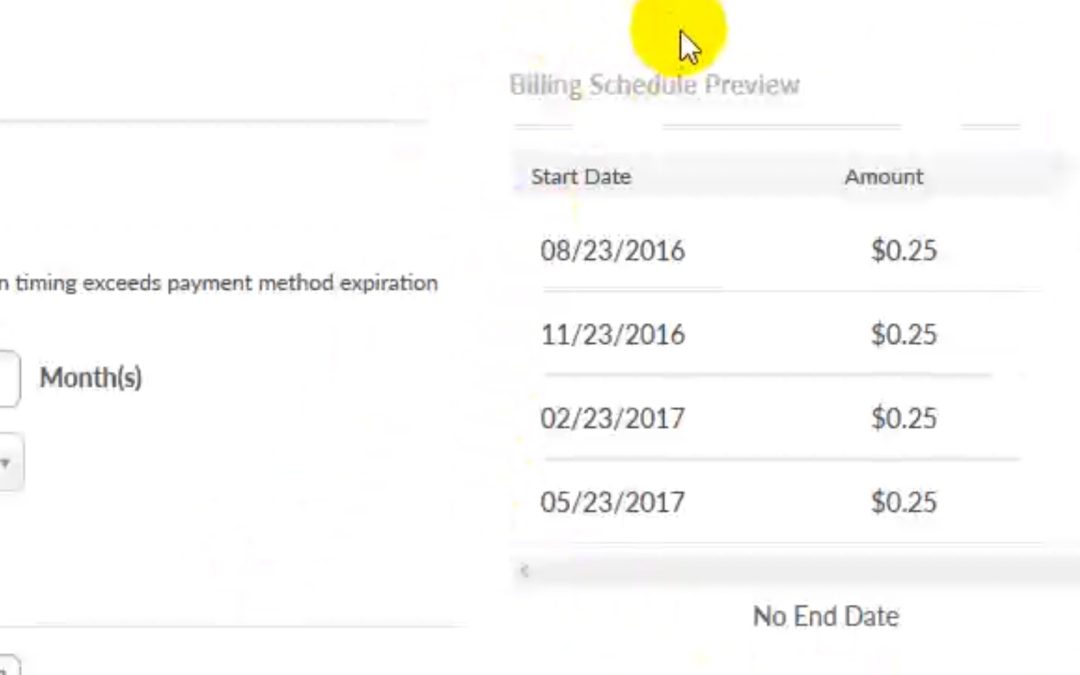
Task: Click the input box before Month(s)
Action: point(8,378)
